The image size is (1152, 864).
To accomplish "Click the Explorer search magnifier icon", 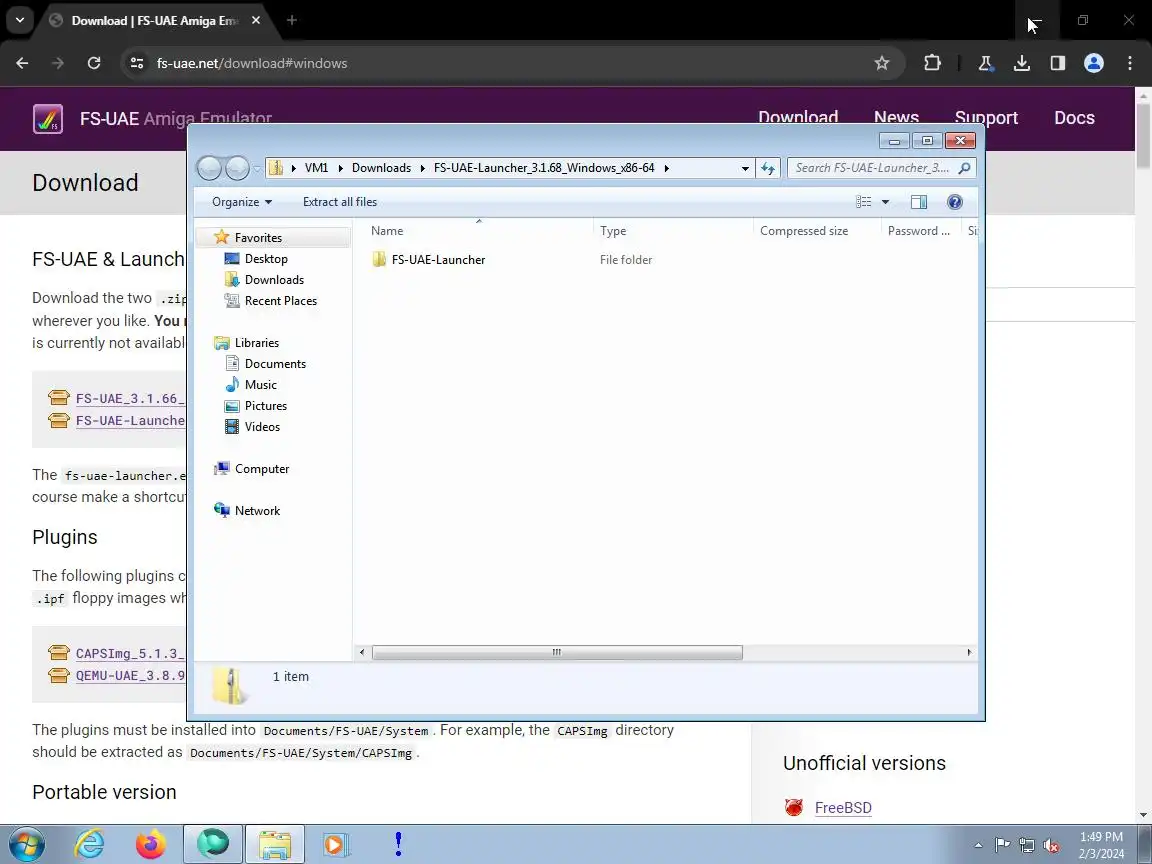I will click(x=965, y=168).
